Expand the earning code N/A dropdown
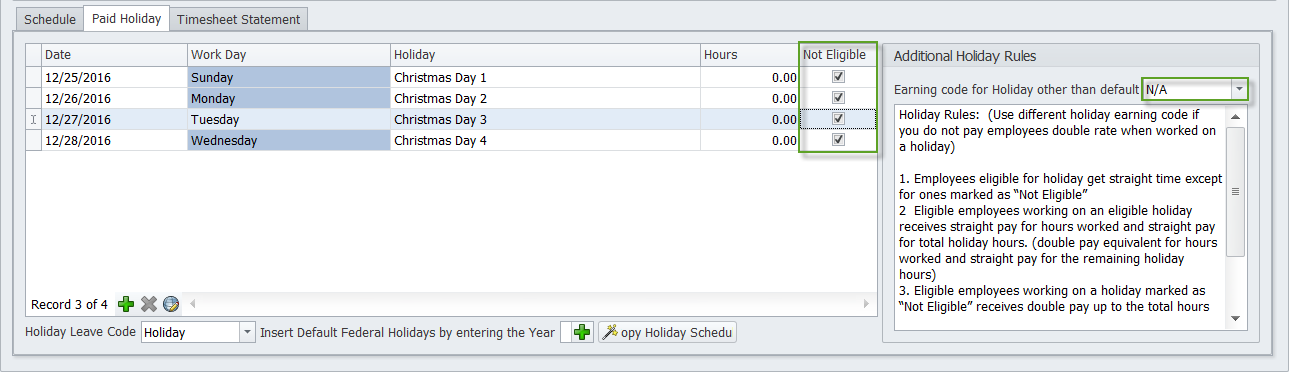1289x372 pixels. tap(1240, 89)
